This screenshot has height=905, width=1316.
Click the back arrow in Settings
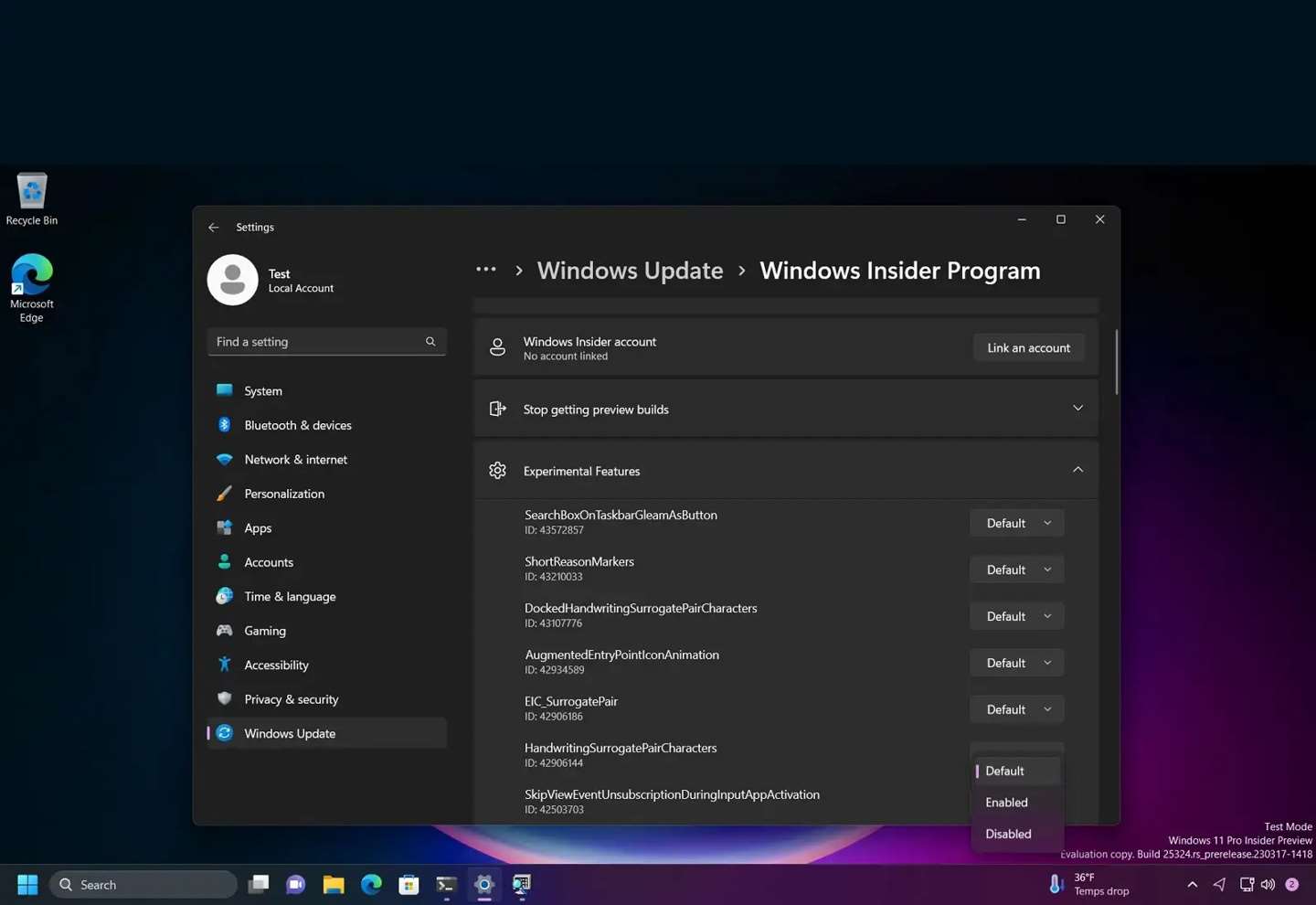pos(213,227)
